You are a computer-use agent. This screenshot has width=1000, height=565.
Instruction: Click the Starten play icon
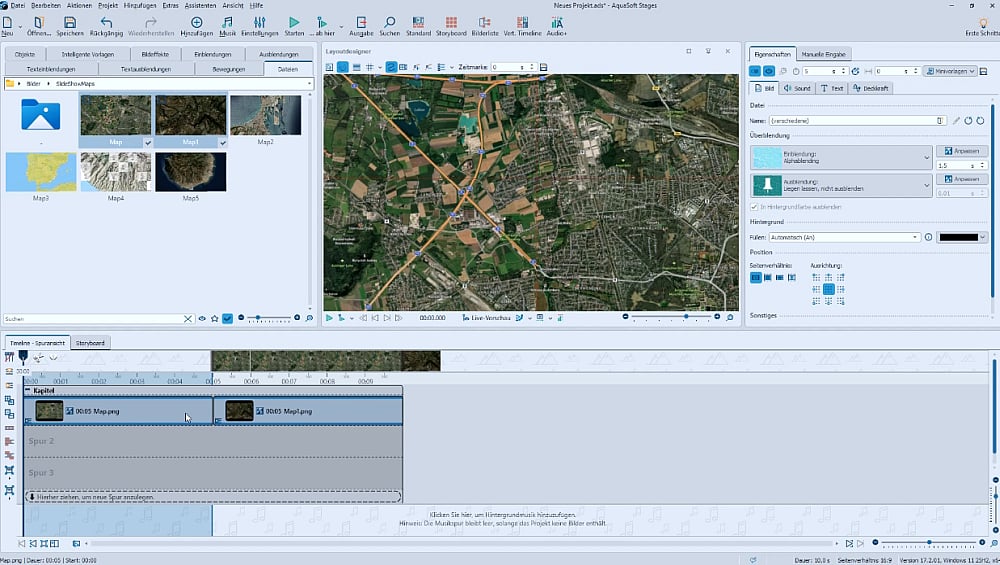click(293, 22)
